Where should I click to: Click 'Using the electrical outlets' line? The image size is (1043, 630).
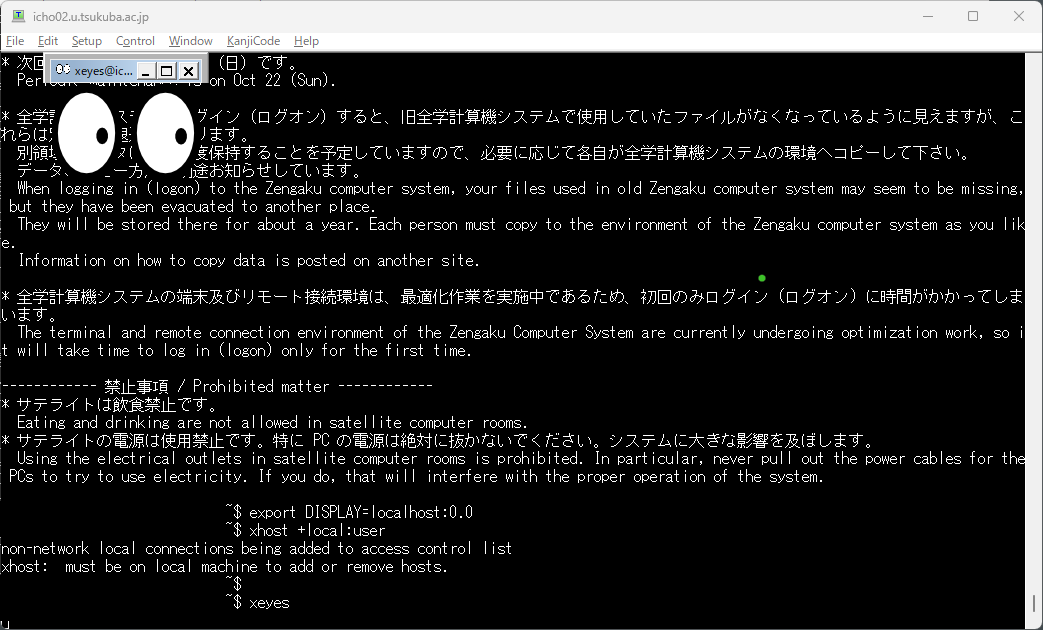[521, 458]
